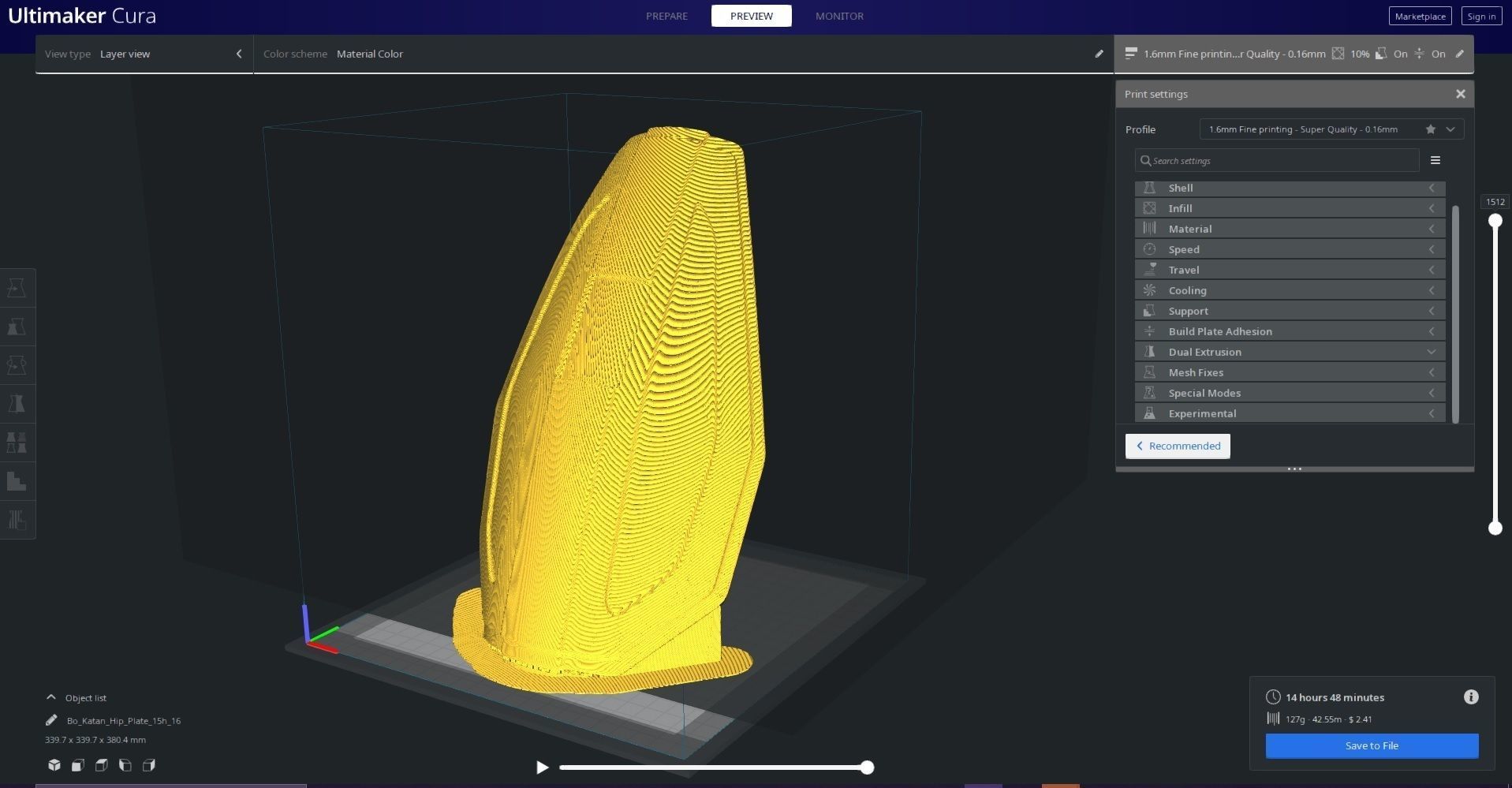Screen dimensions: 1512x788
Task: Select the Rotate tool in the left toolbar
Action: pos(17,365)
